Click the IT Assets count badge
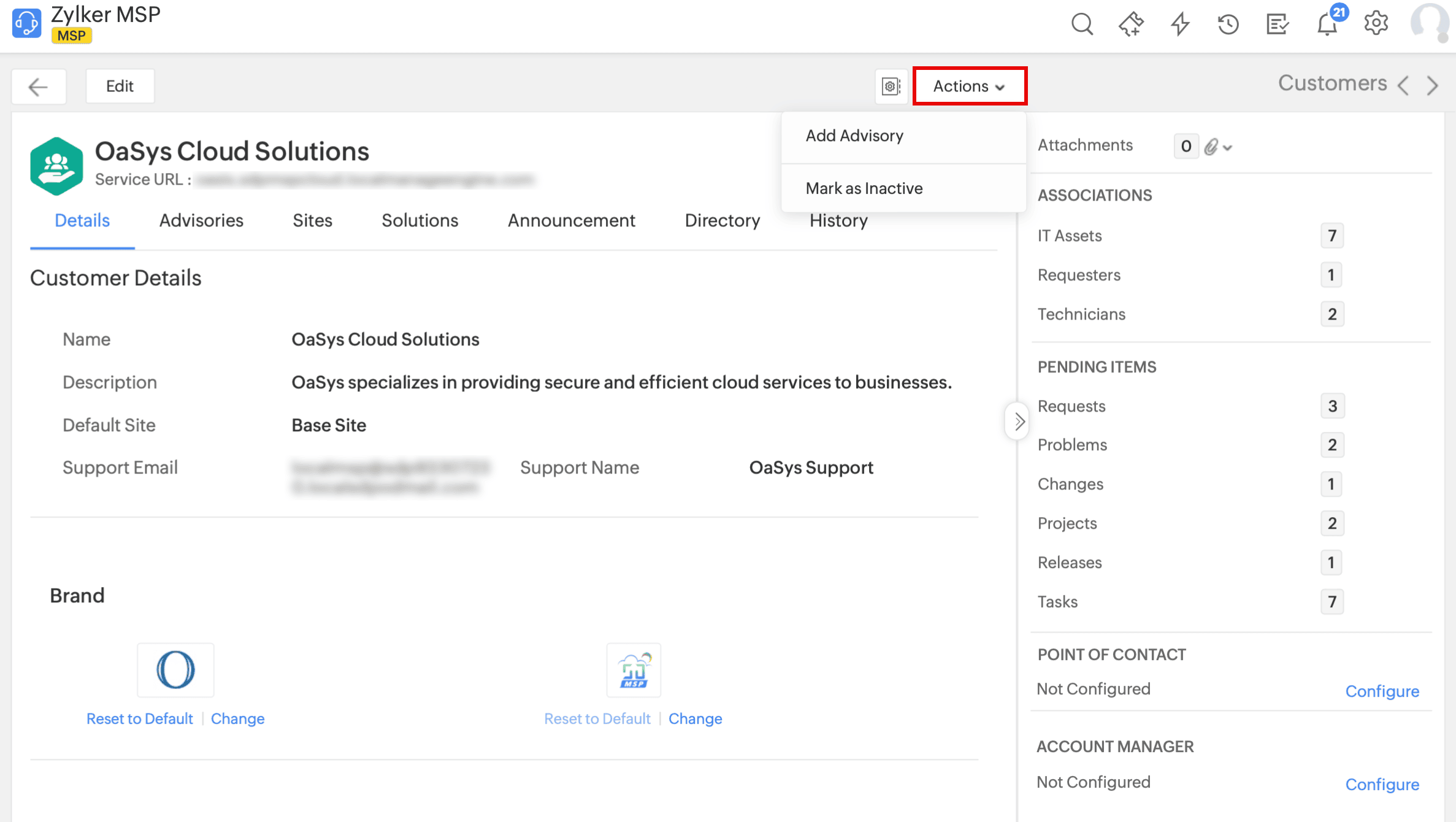 tap(1332, 236)
